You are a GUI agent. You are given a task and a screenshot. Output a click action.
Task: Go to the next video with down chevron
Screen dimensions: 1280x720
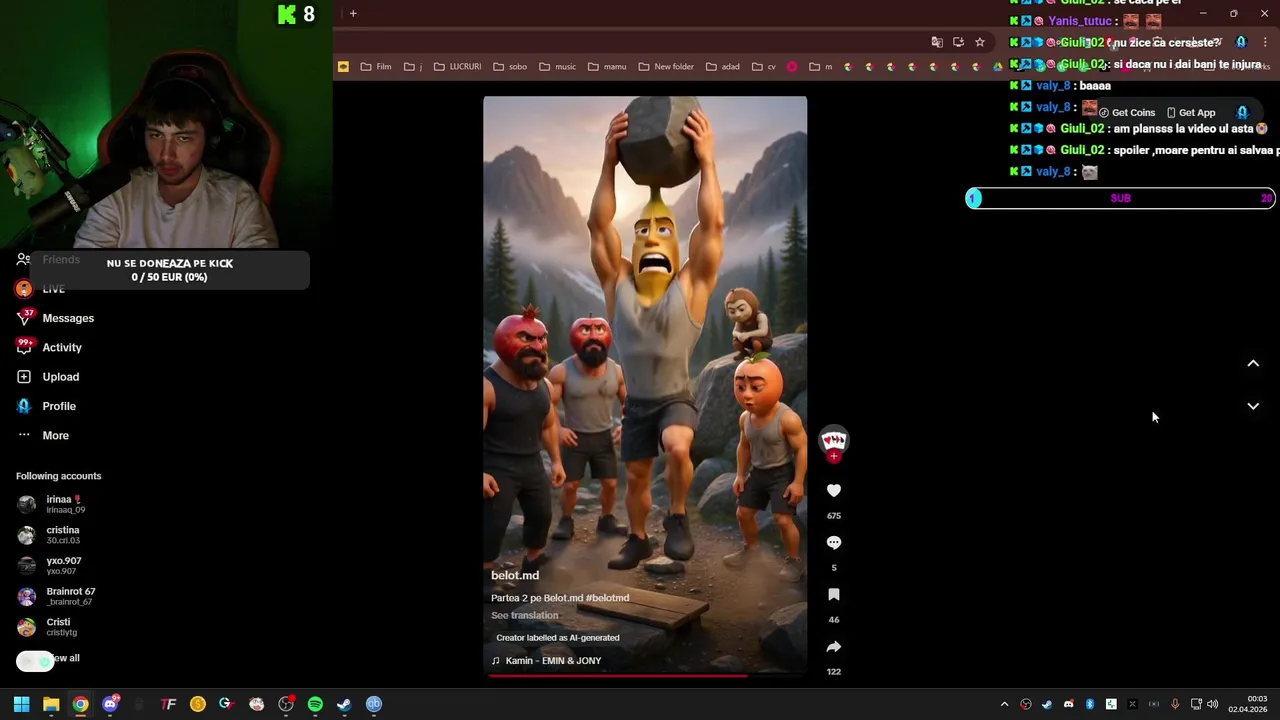pyautogui.click(x=1253, y=406)
